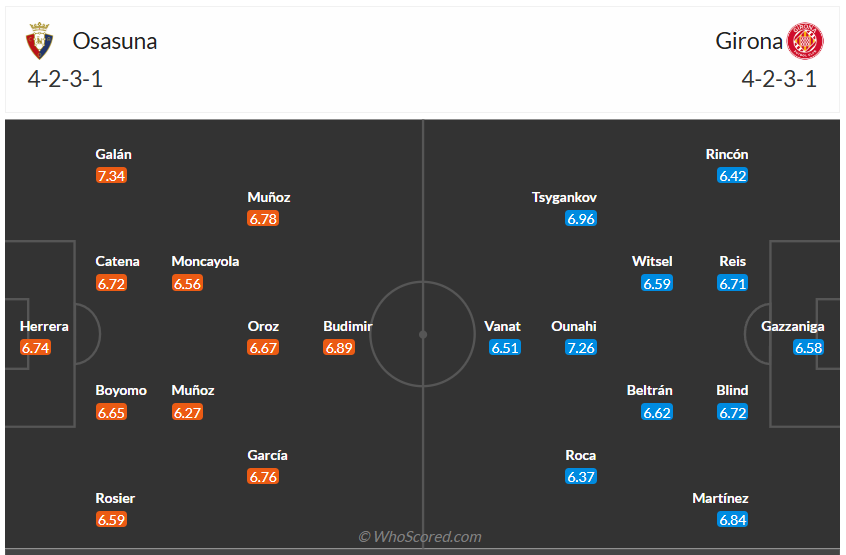Select Blind's 6.72 rating badge

point(733,412)
